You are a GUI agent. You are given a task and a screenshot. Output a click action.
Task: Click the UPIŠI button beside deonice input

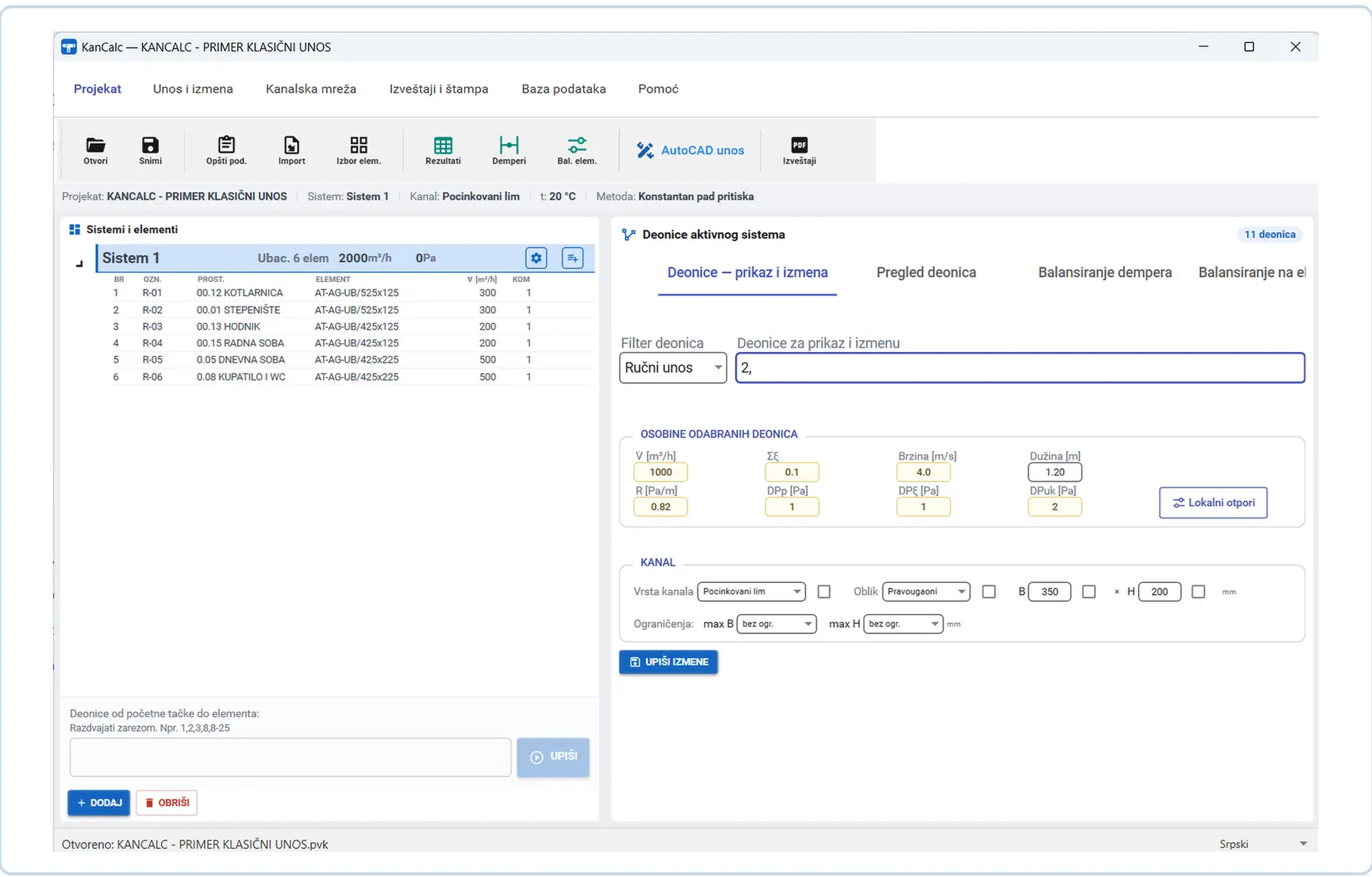coord(553,757)
